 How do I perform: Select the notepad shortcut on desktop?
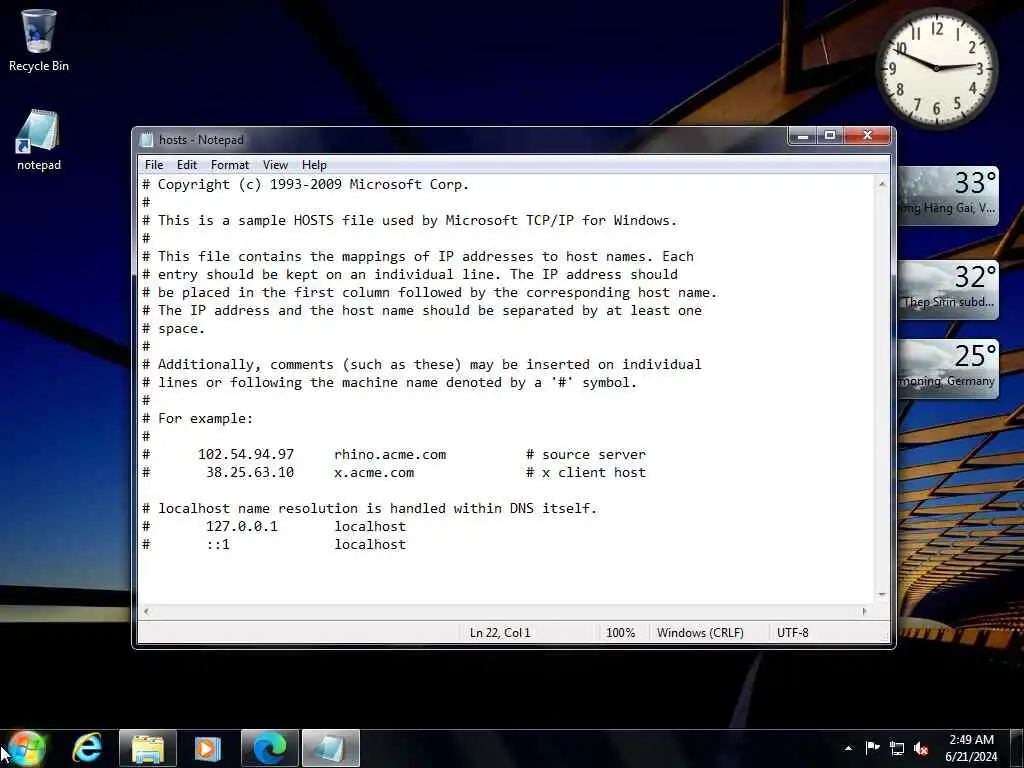[39, 140]
